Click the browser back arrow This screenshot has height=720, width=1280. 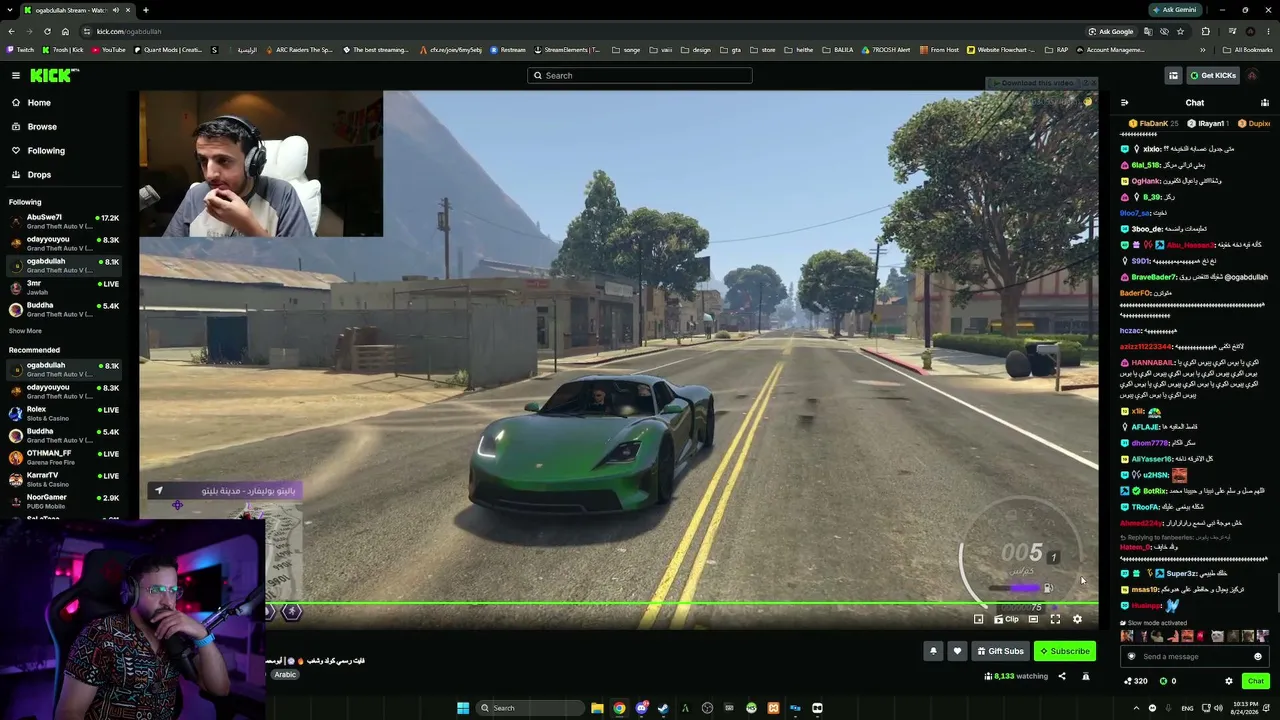[11, 31]
